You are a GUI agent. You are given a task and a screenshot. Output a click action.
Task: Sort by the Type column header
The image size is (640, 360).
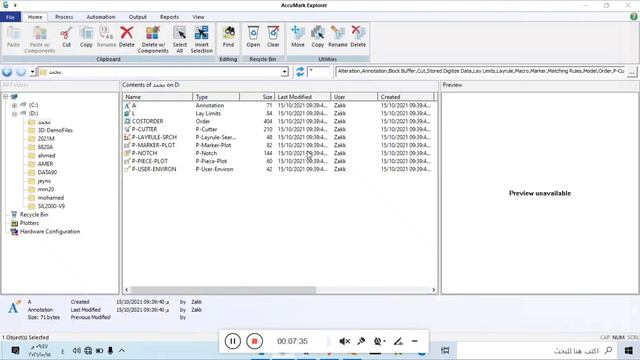(x=216, y=97)
